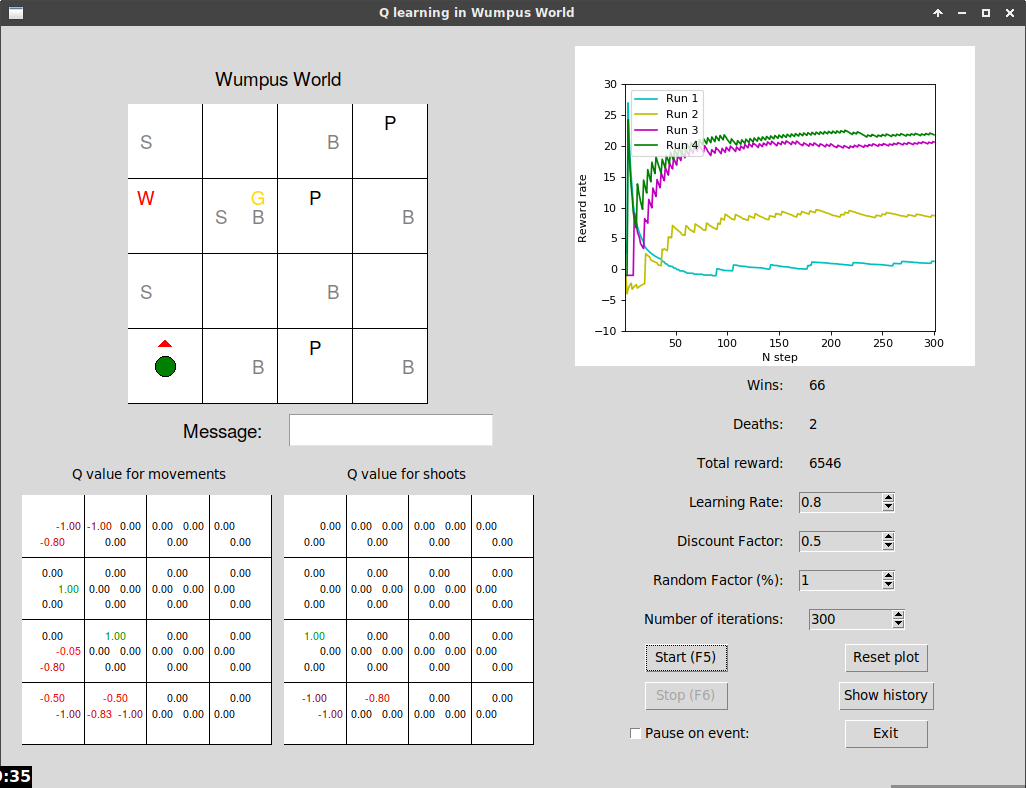
Task: Open Show history
Action: (x=886, y=695)
